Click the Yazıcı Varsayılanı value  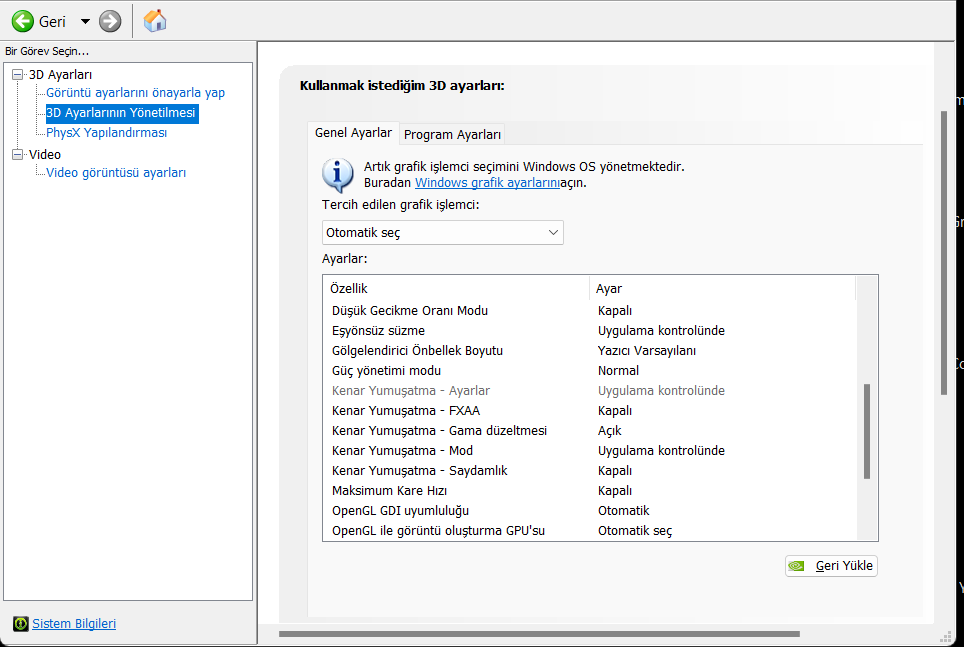click(x=647, y=351)
